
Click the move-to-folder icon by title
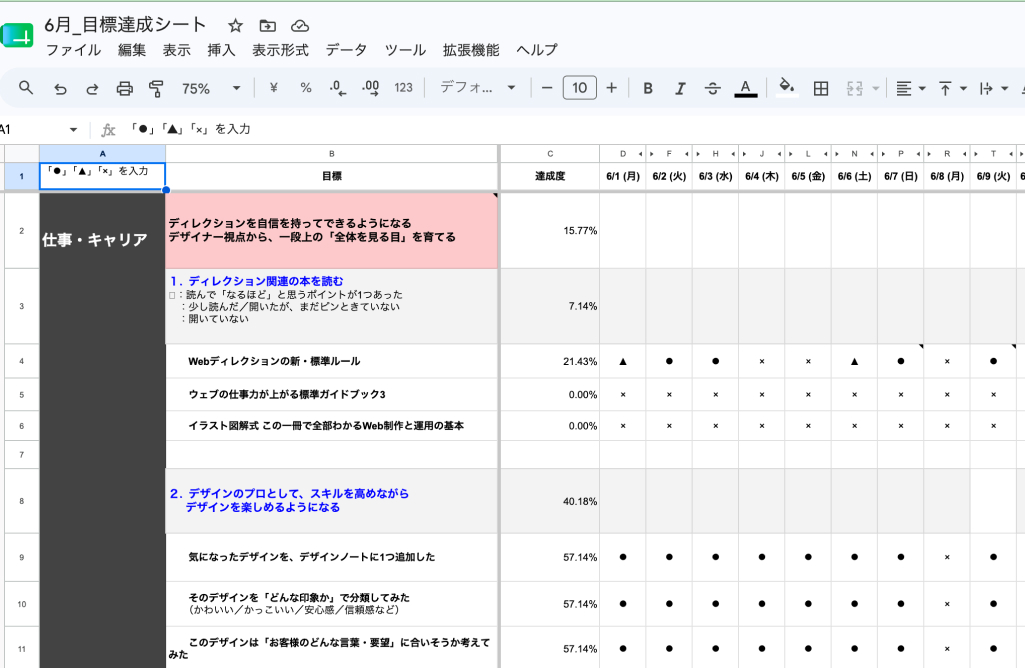267,25
